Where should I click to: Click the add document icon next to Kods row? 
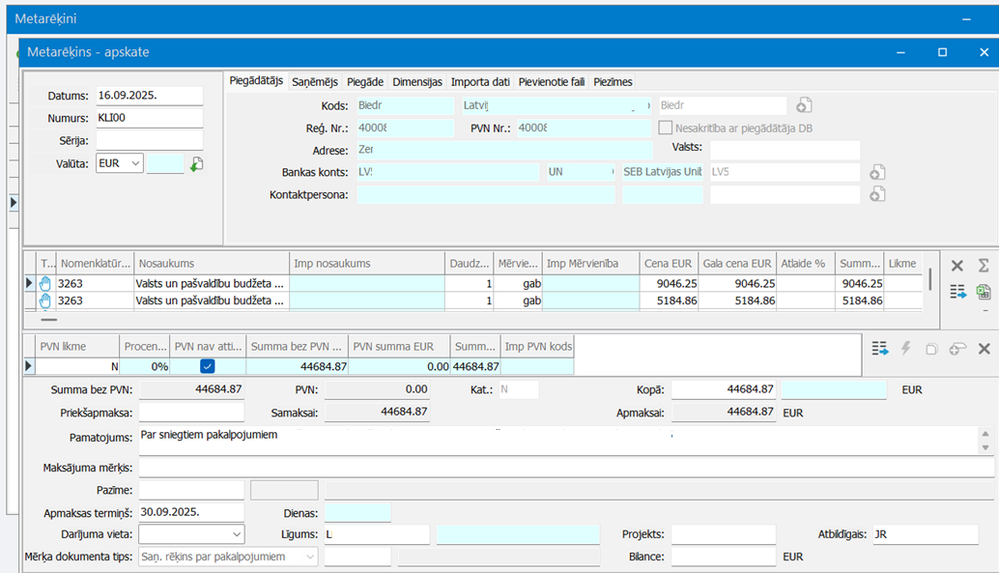click(x=804, y=105)
